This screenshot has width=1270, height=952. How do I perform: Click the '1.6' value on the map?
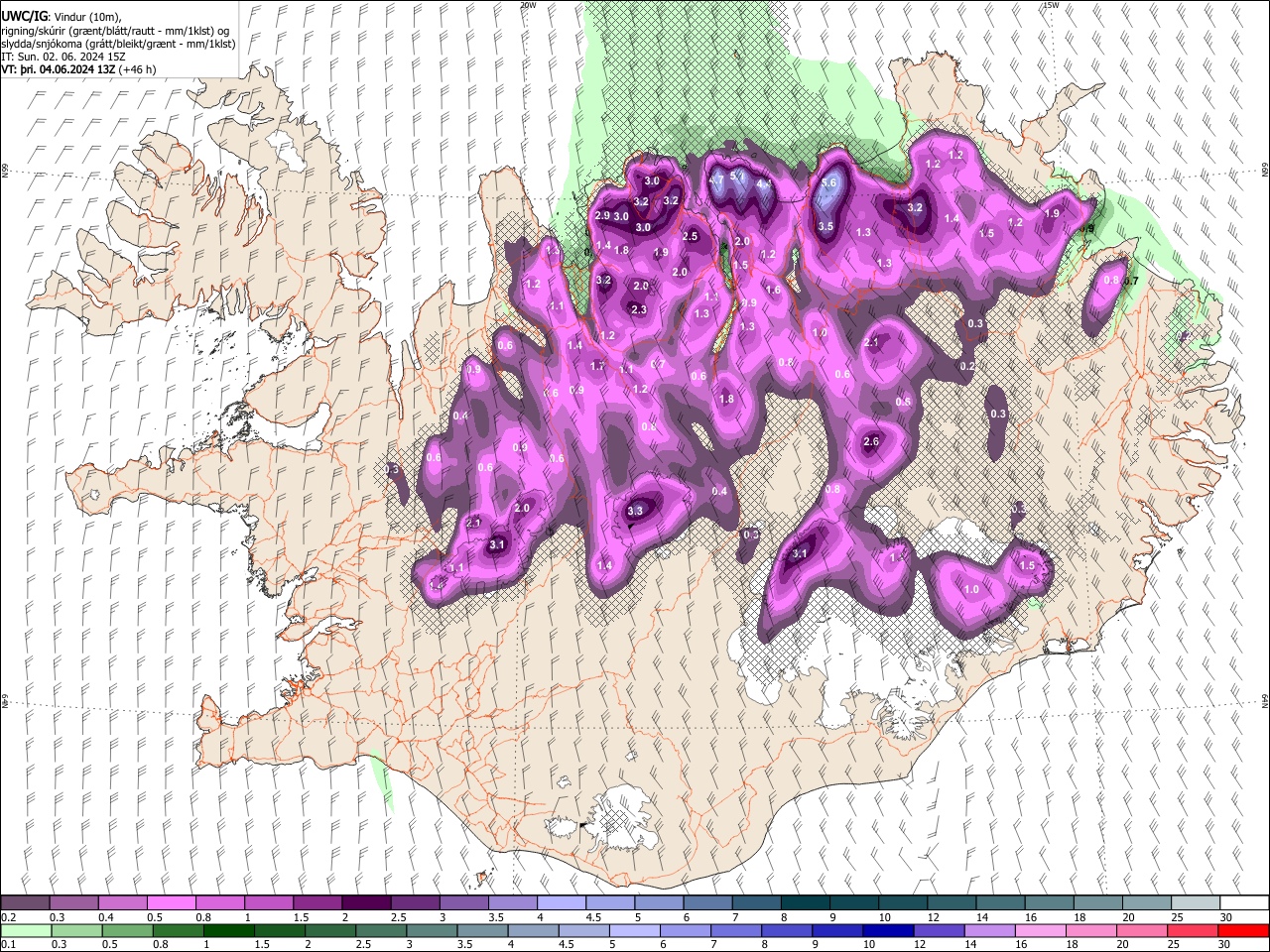pos(773,290)
